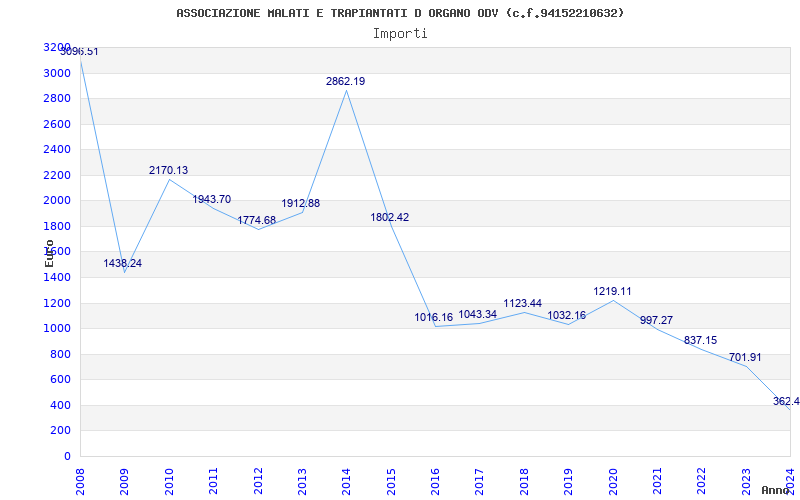Viewport: 800px width, 500px height.
Task: Click the 2020 x-axis year label
Action: (x=613, y=481)
